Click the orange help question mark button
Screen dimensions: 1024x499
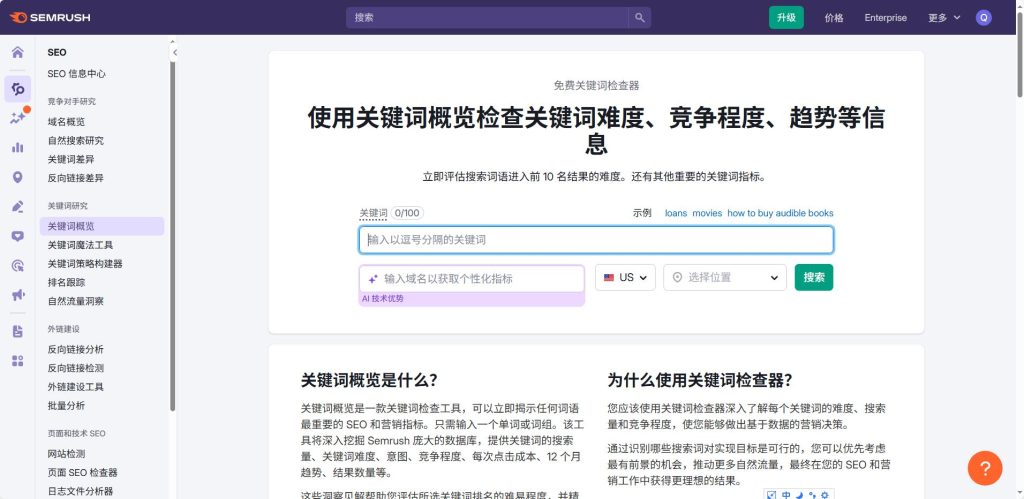[984, 468]
